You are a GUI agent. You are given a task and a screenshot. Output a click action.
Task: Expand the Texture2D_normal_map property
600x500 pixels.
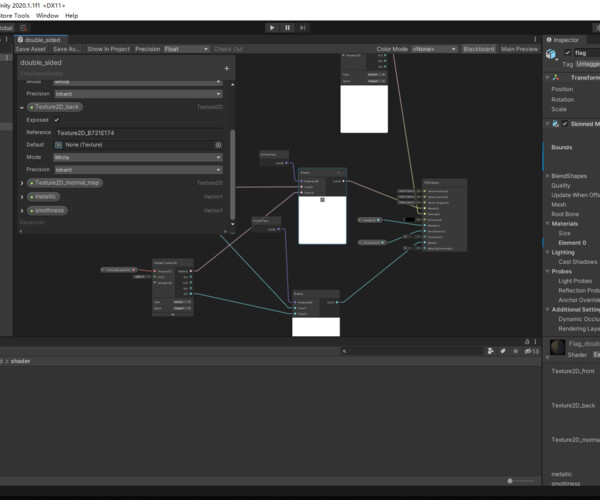click(22, 183)
